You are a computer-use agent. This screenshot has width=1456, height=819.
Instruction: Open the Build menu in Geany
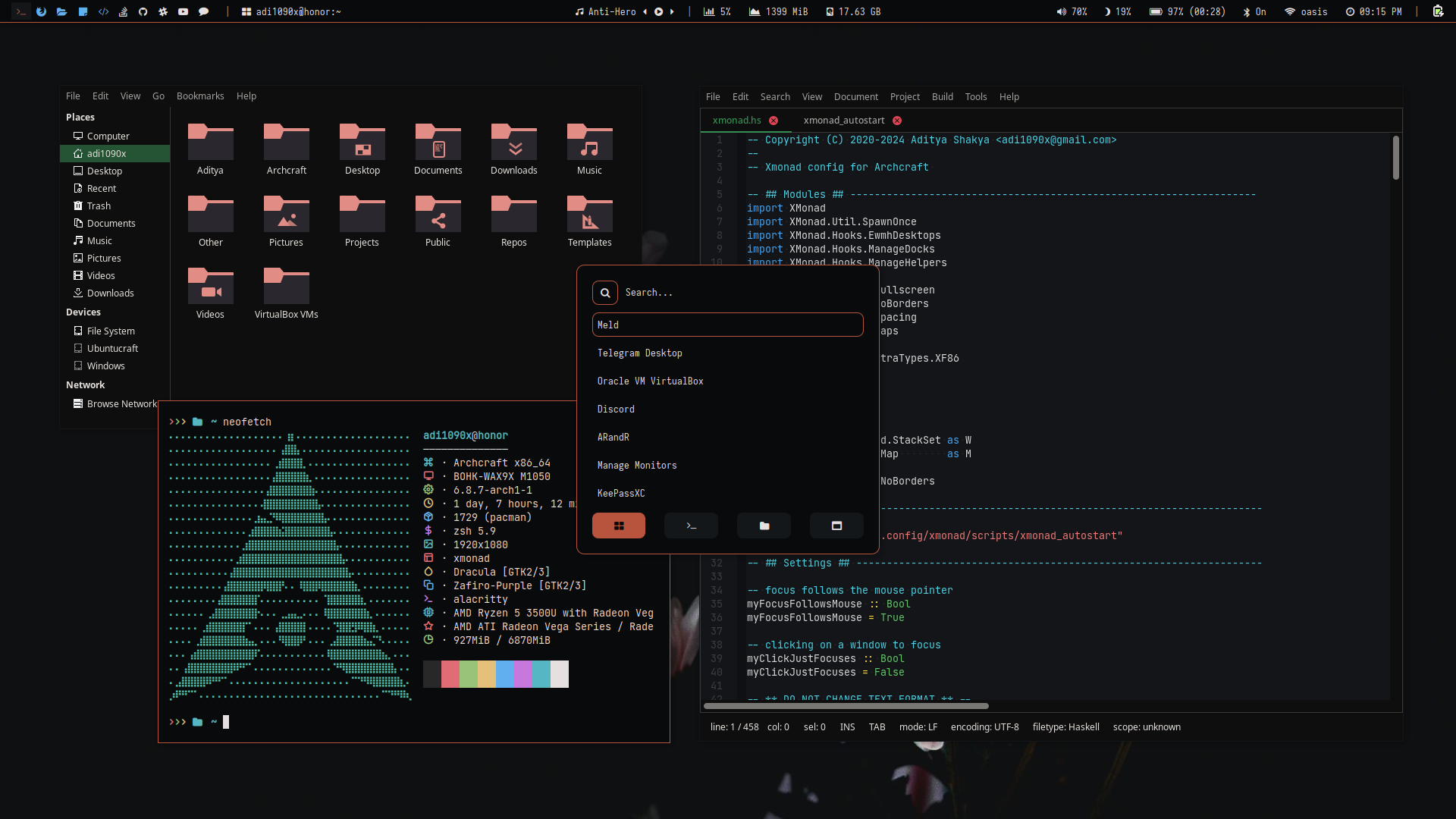click(x=942, y=97)
